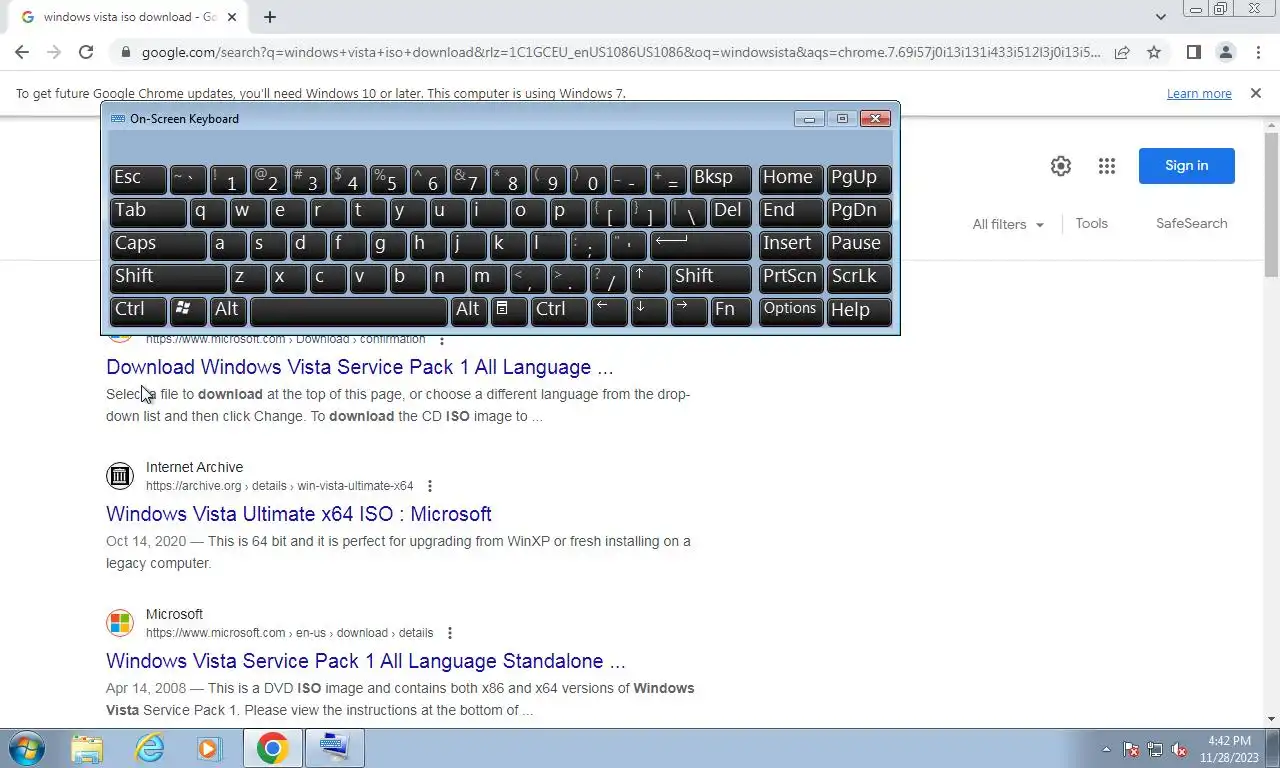Toggle the Caps key on keyboard

tap(158, 245)
